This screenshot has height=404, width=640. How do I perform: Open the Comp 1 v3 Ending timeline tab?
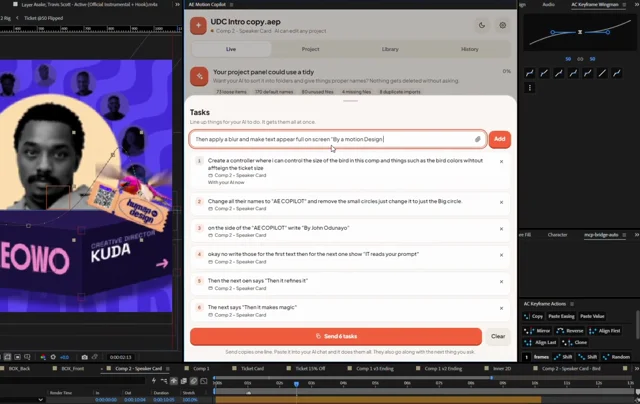coord(375,368)
